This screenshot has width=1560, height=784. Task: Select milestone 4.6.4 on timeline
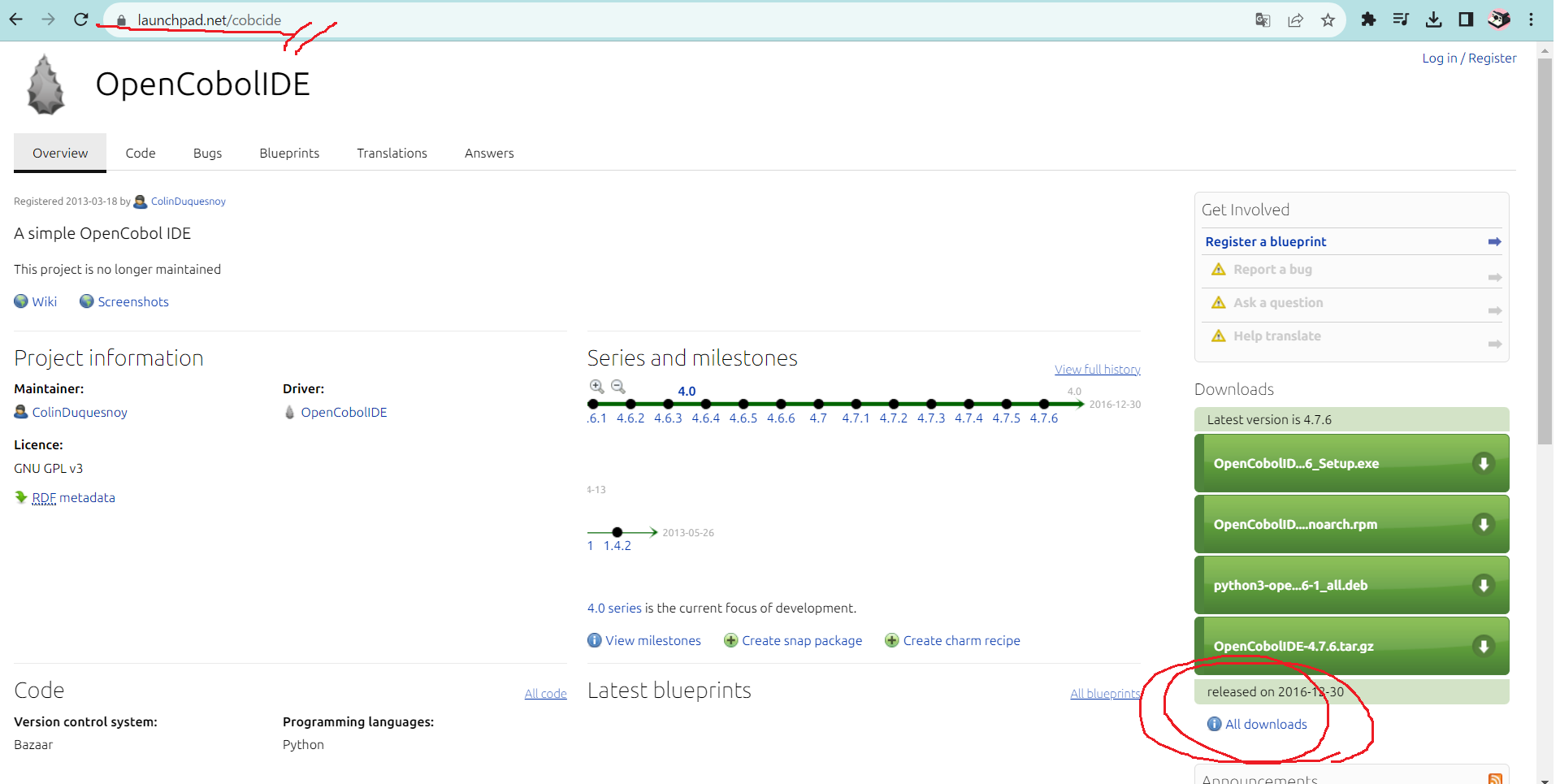coord(705,418)
